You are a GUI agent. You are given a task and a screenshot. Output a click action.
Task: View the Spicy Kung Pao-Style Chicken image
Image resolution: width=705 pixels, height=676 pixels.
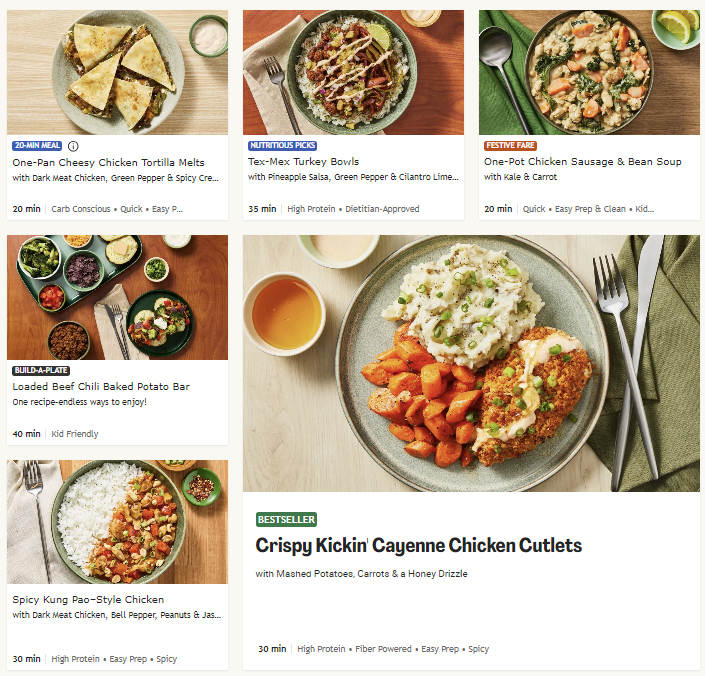pos(117,522)
